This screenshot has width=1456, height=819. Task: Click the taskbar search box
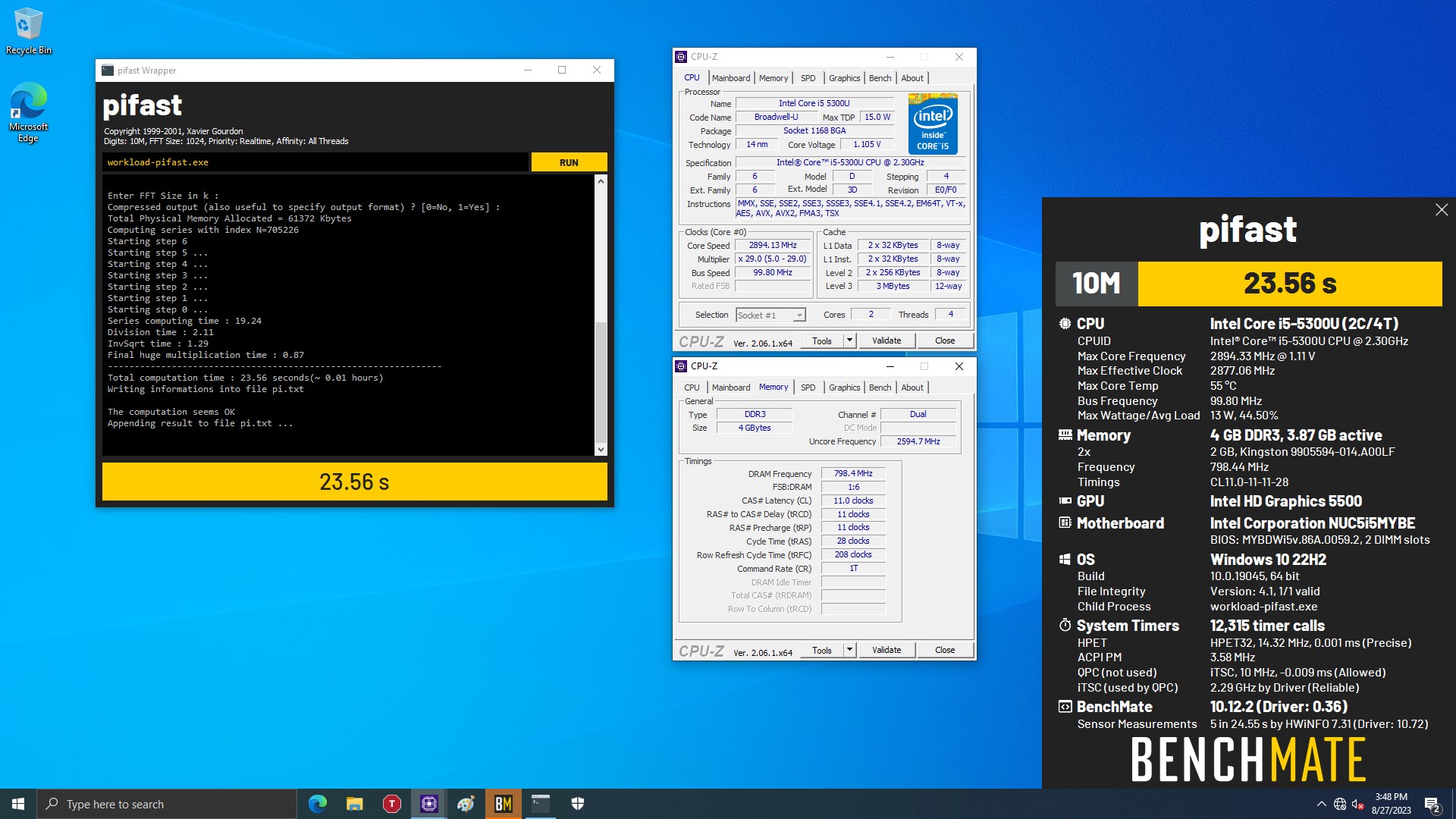[x=167, y=804]
